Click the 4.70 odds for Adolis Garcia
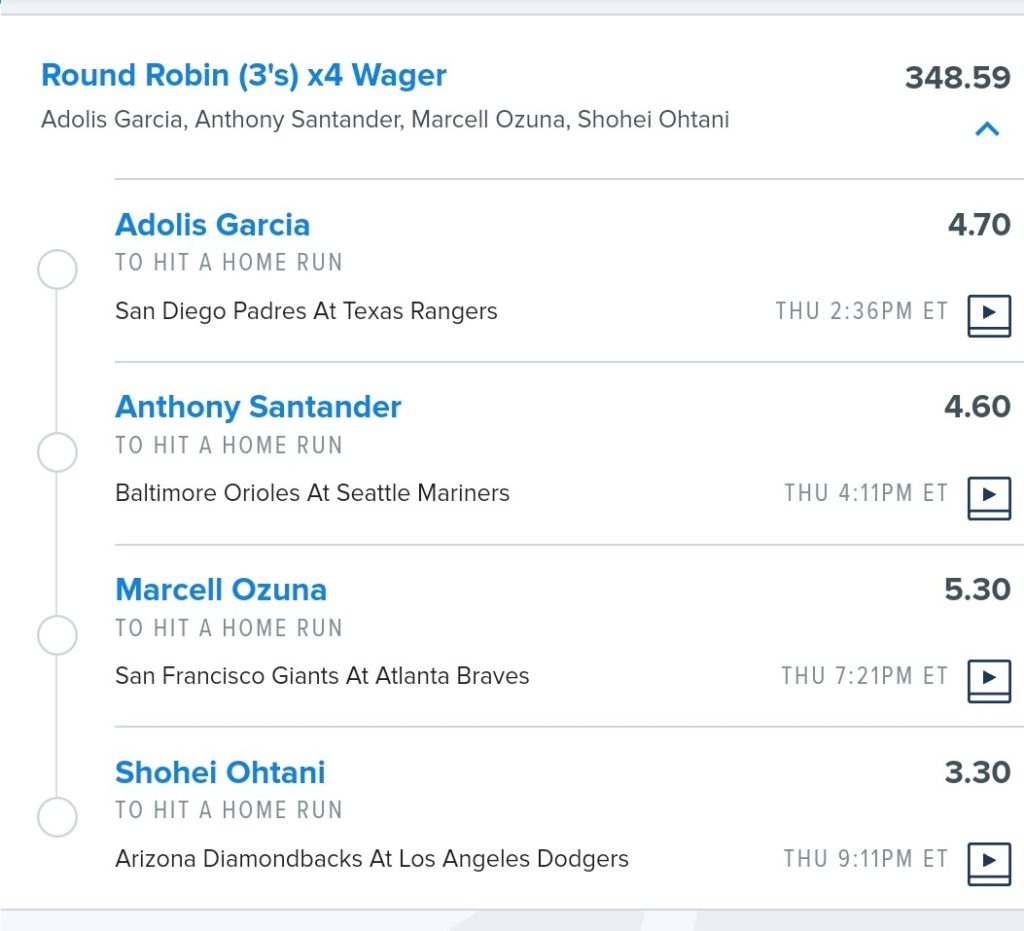This screenshot has height=931, width=1024. (x=979, y=225)
